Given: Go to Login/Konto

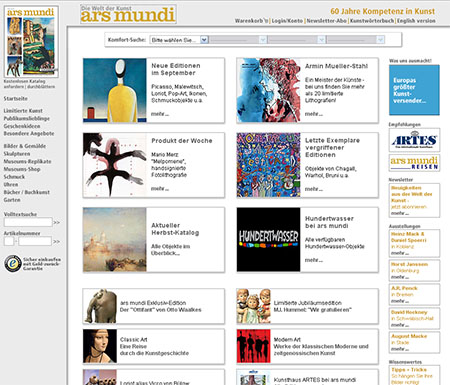Looking at the screenshot, I should click(287, 21).
